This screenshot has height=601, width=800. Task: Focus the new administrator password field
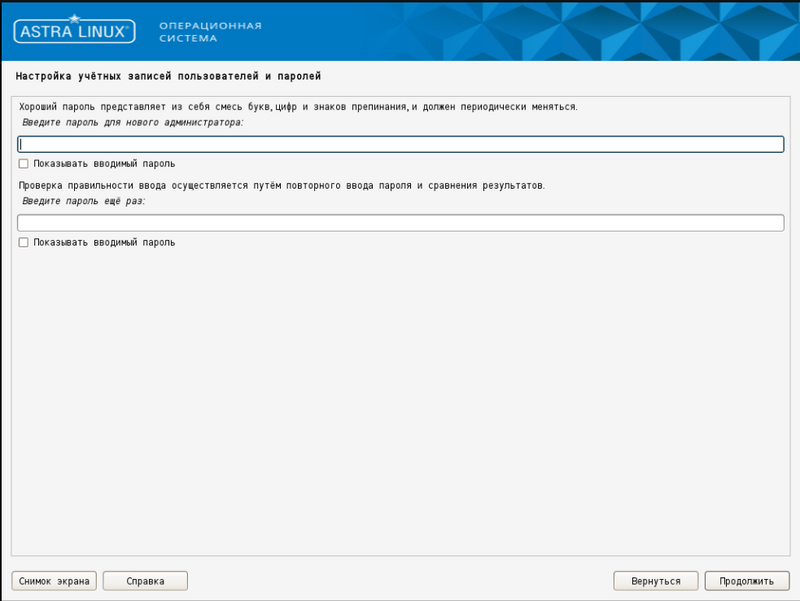click(x=400, y=144)
